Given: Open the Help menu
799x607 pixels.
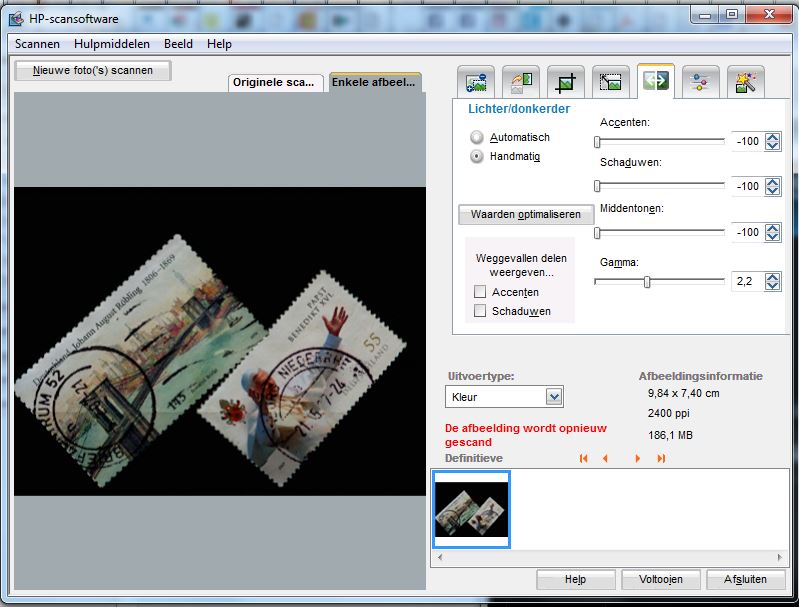Looking at the screenshot, I should (219, 44).
